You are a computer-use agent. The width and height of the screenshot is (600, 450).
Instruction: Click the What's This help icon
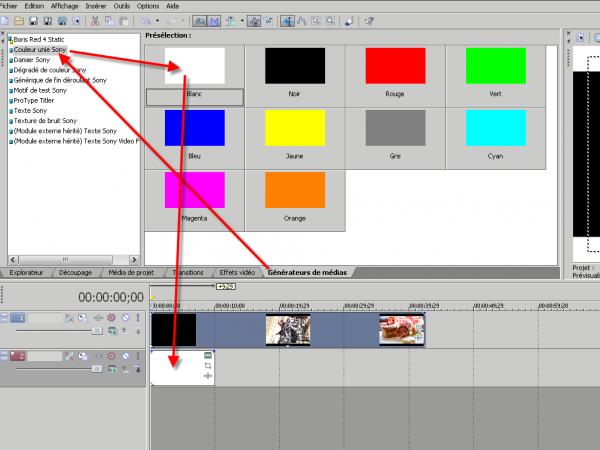click(x=369, y=20)
